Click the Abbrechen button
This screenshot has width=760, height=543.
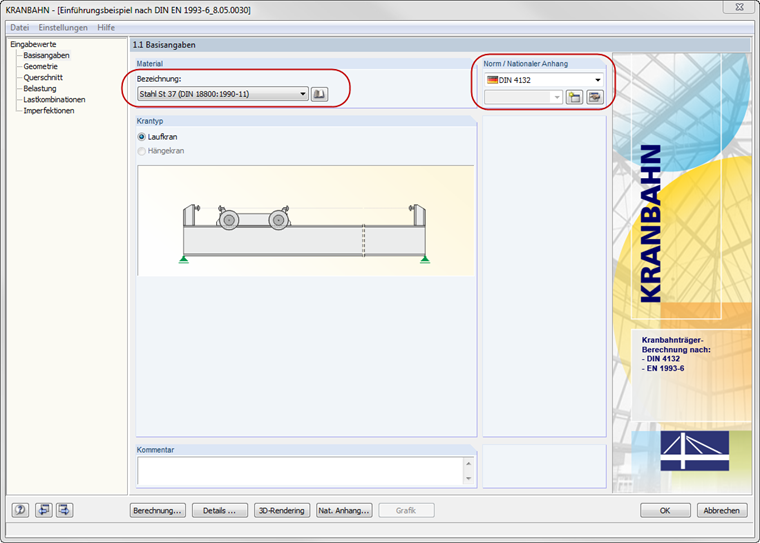click(722, 511)
